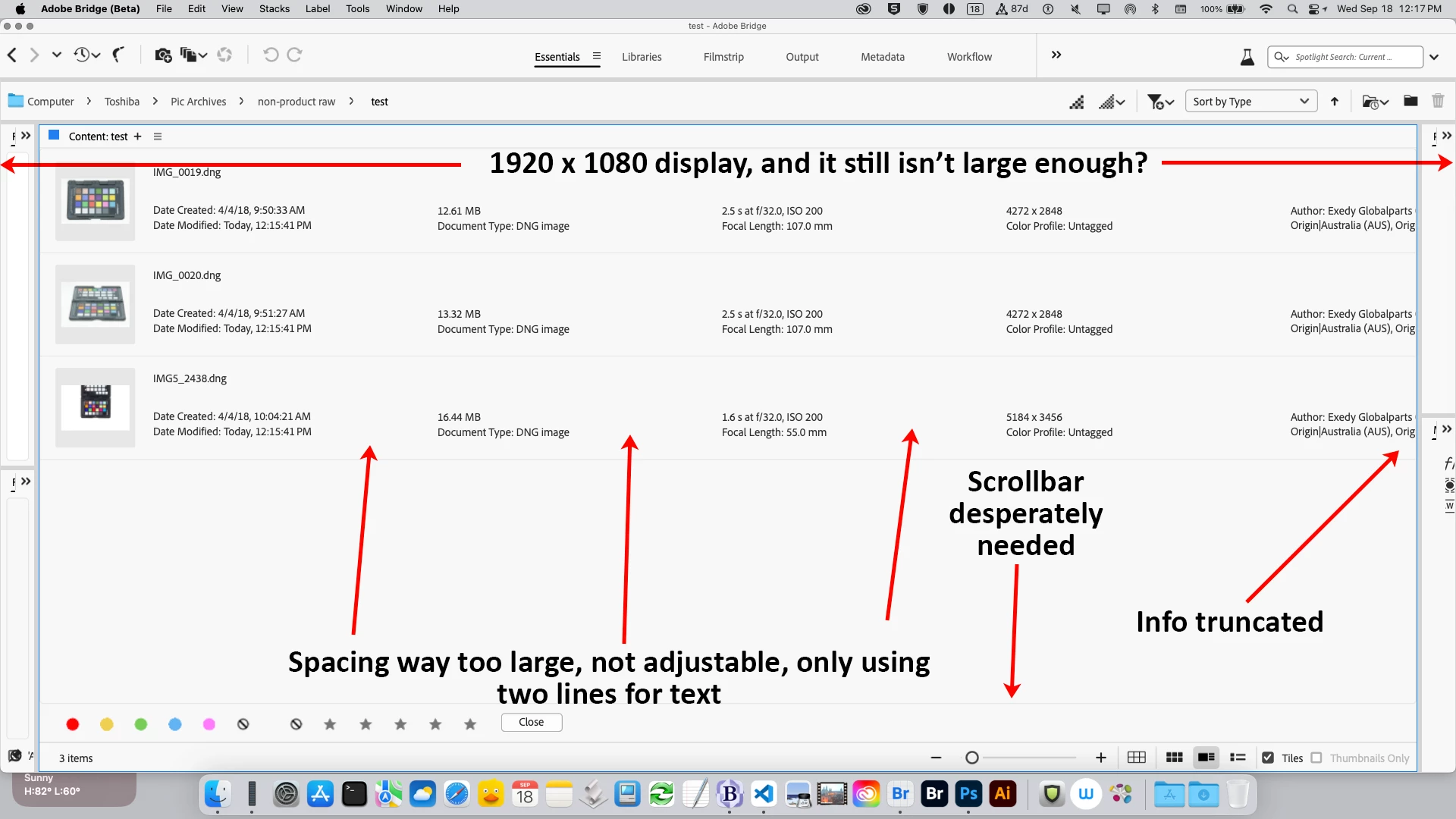The height and width of the screenshot is (819, 1456).
Task: Select the IMG5_2438.dng thumbnail
Action: click(x=96, y=407)
